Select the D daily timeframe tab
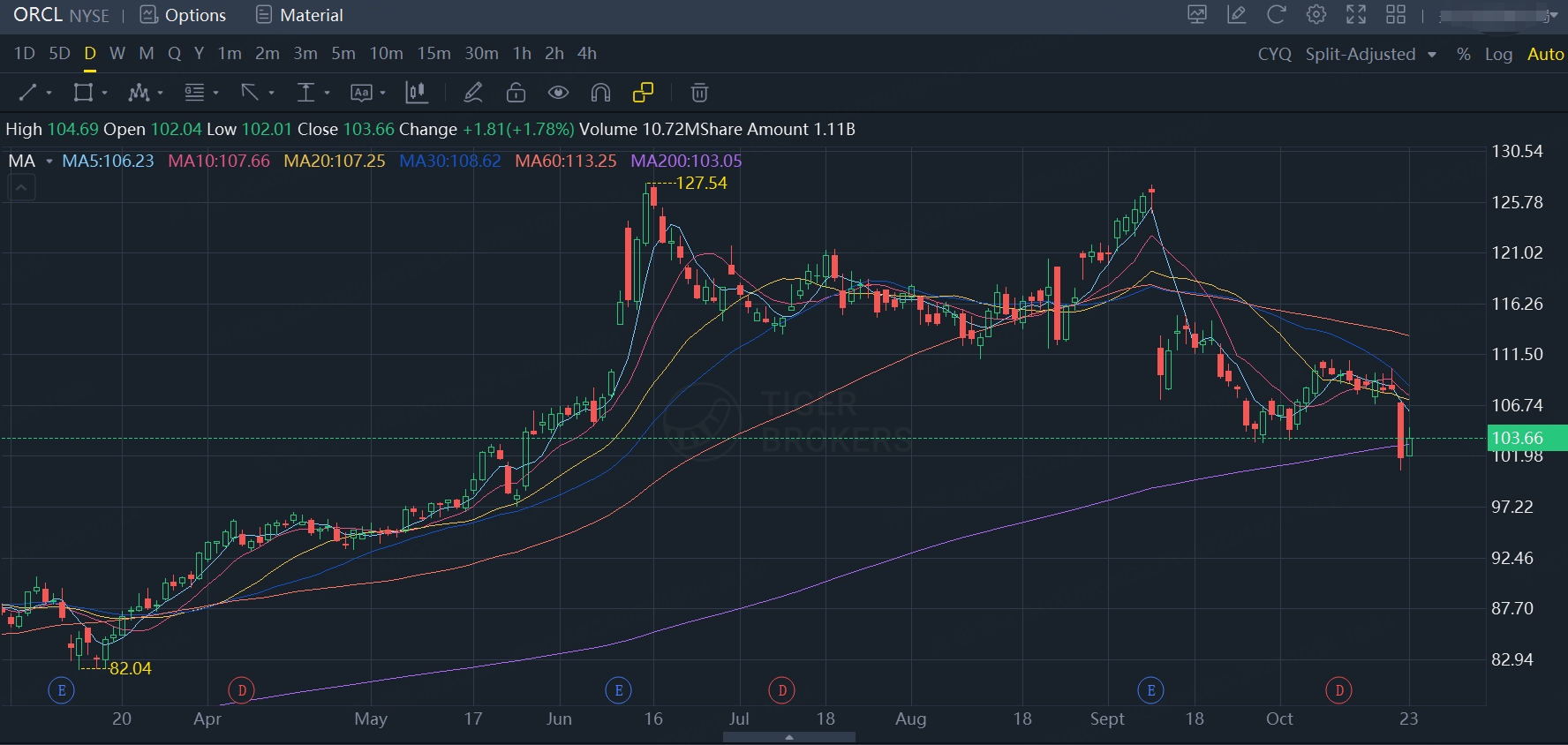Viewport: 1568px width, 745px height. pyautogui.click(x=90, y=54)
